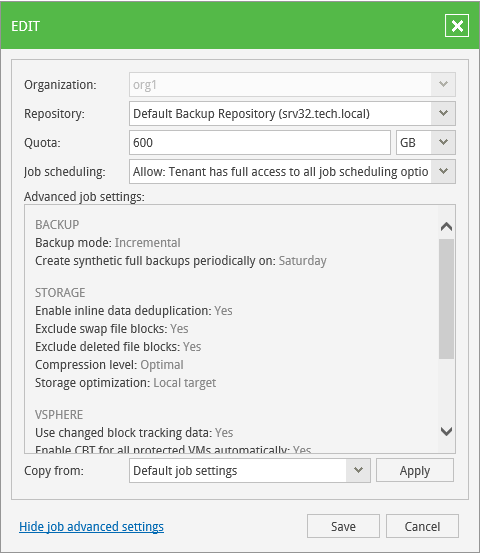Click Compression level: Optimal line
This screenshot has width=480, height=553.
point(109,365)
